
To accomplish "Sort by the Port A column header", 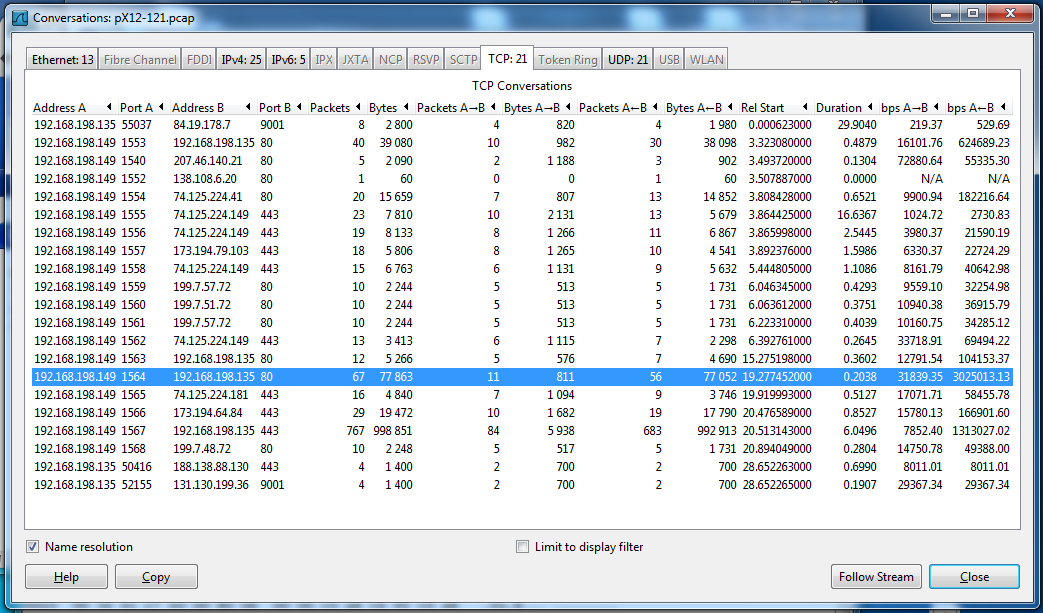I will coord(136,108).
